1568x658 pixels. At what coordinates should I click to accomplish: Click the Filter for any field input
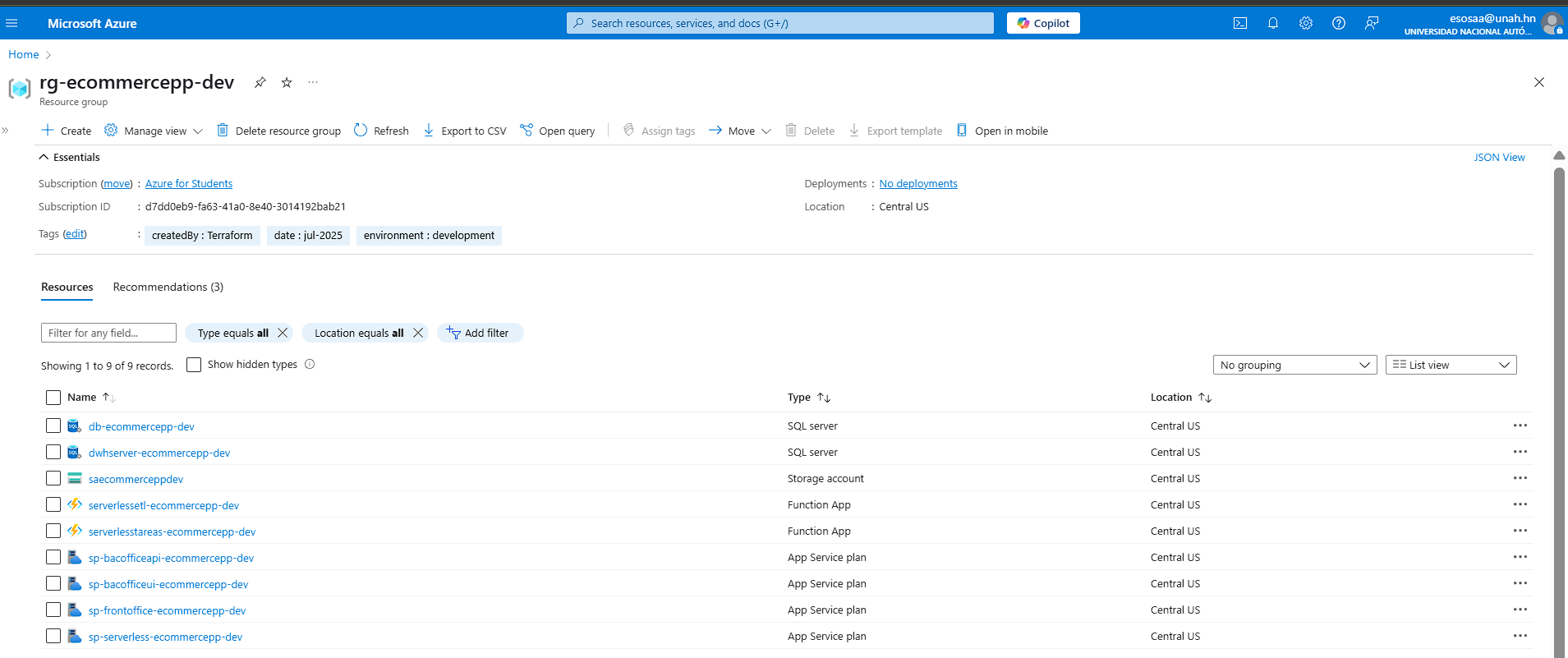click(108, 333)
